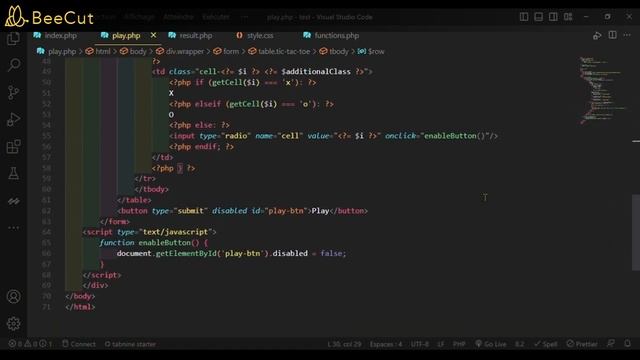Click PHP version 8.2 in status bar
Image resolution: width=640 pixels, height=360 pixels.
click(520, 344)
